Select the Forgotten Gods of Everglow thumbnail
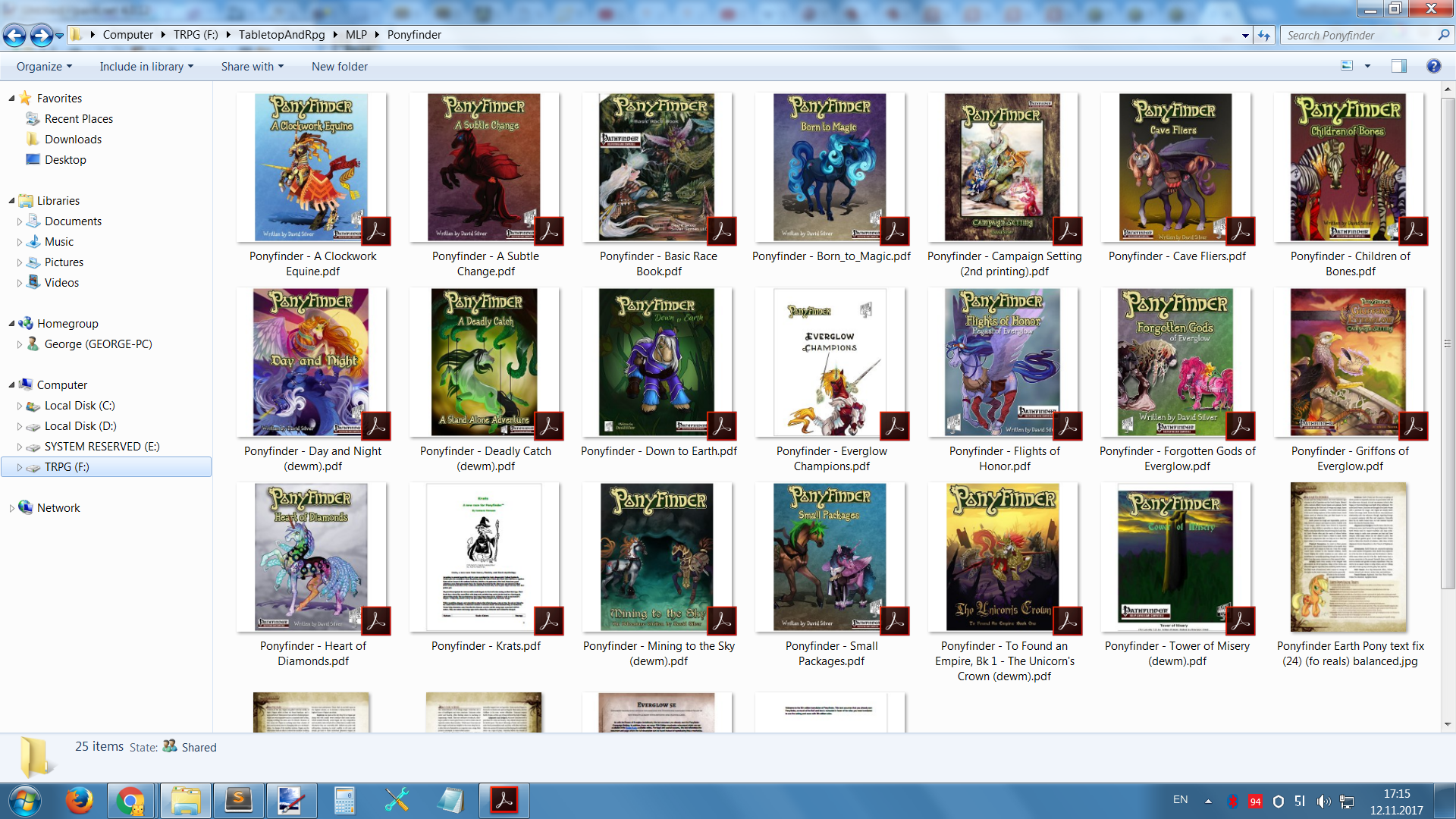 [1176, 362]
